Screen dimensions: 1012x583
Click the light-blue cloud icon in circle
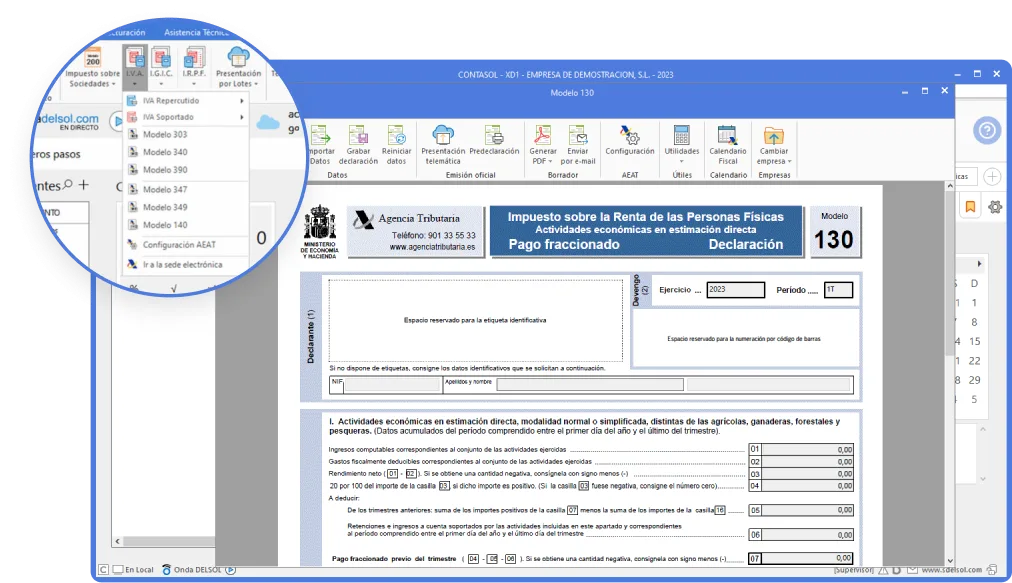268,121
